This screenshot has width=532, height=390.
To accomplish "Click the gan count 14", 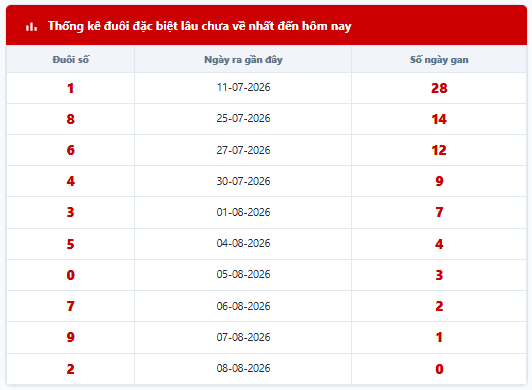I will [439, 119].
